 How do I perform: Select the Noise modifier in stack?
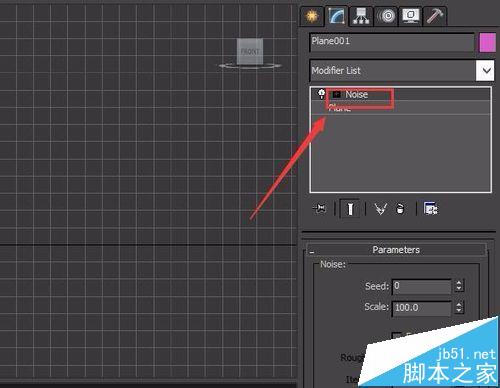coord(356,94)
